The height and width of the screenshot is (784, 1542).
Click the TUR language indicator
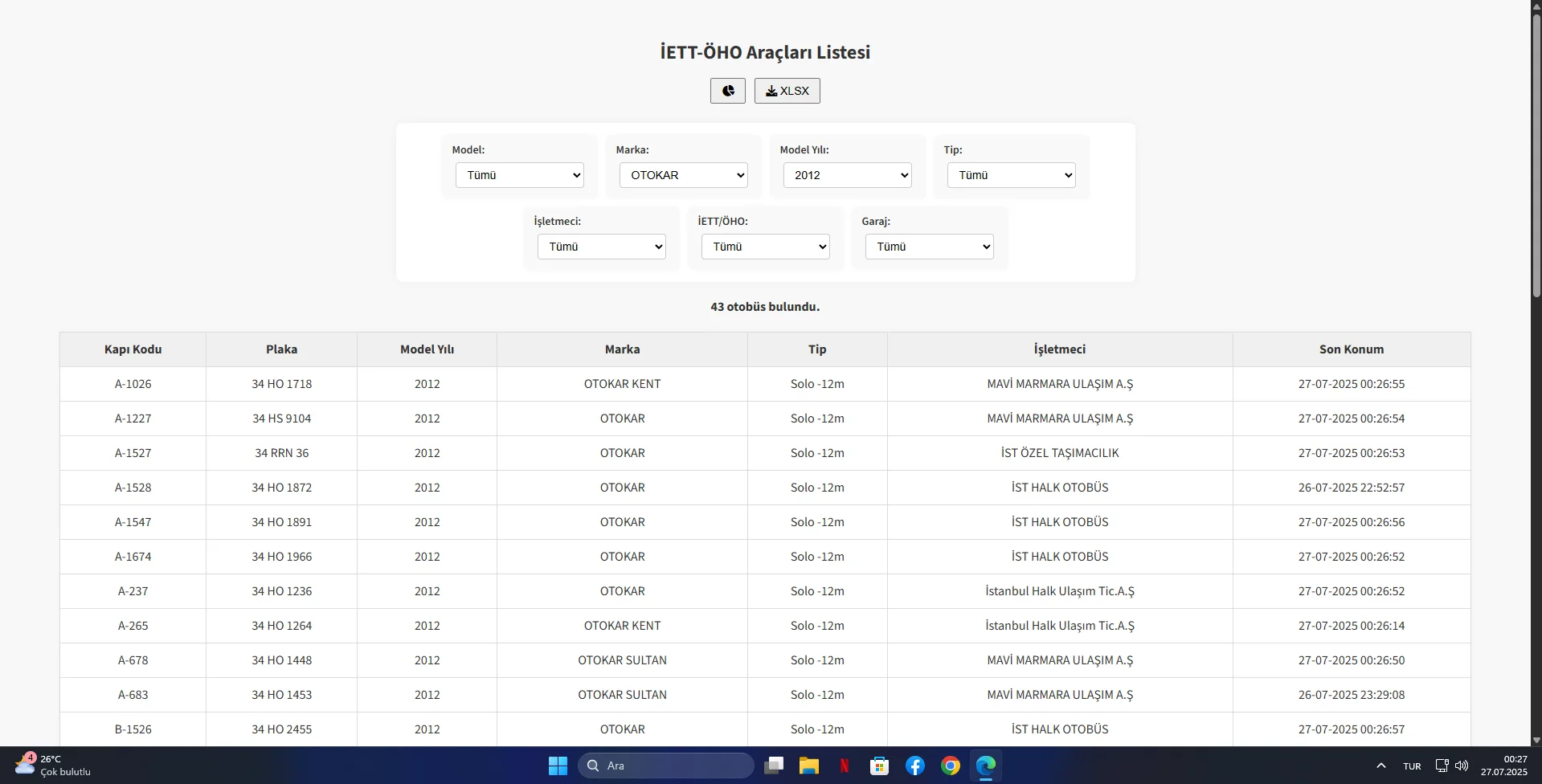1412,766
